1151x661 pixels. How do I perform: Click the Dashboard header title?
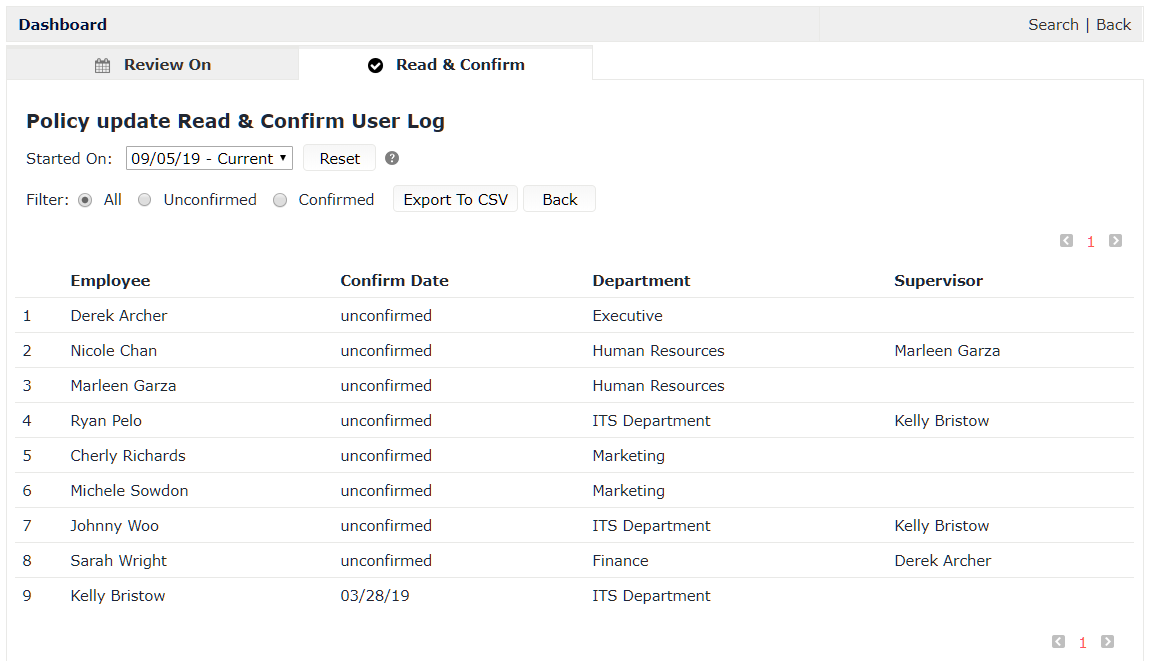click(x=62, y=24)
